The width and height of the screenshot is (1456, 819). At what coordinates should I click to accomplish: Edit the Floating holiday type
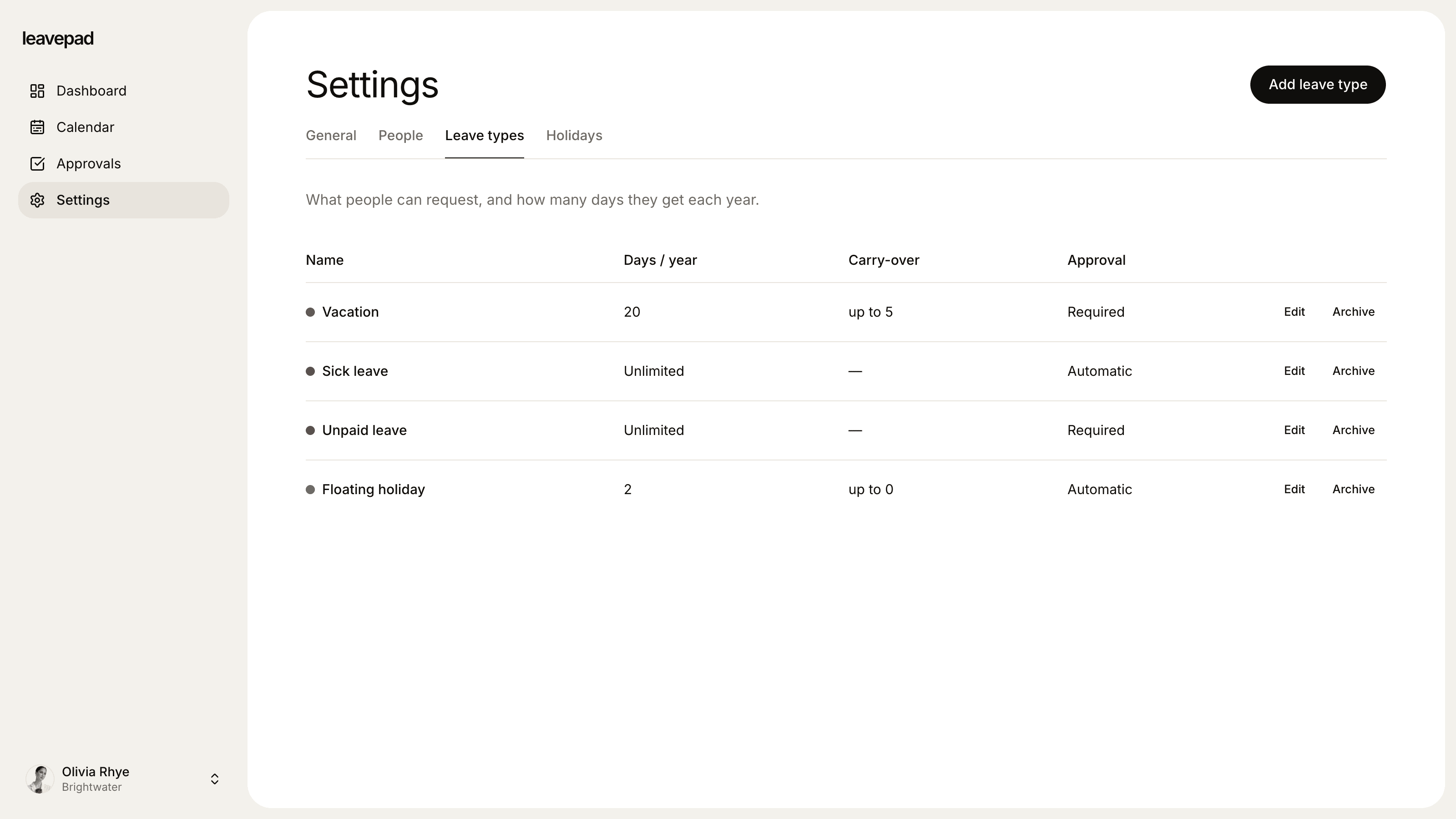pos(1294,490)
